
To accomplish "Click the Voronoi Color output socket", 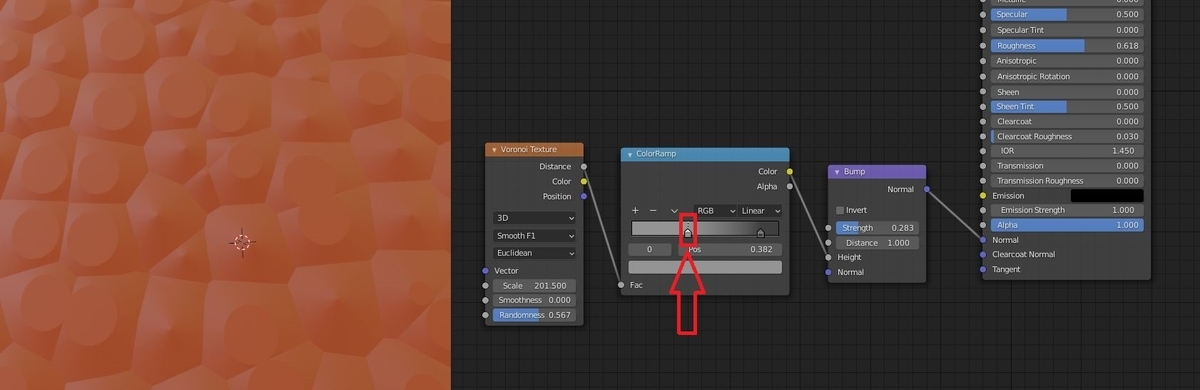I will tap(584, 181).
